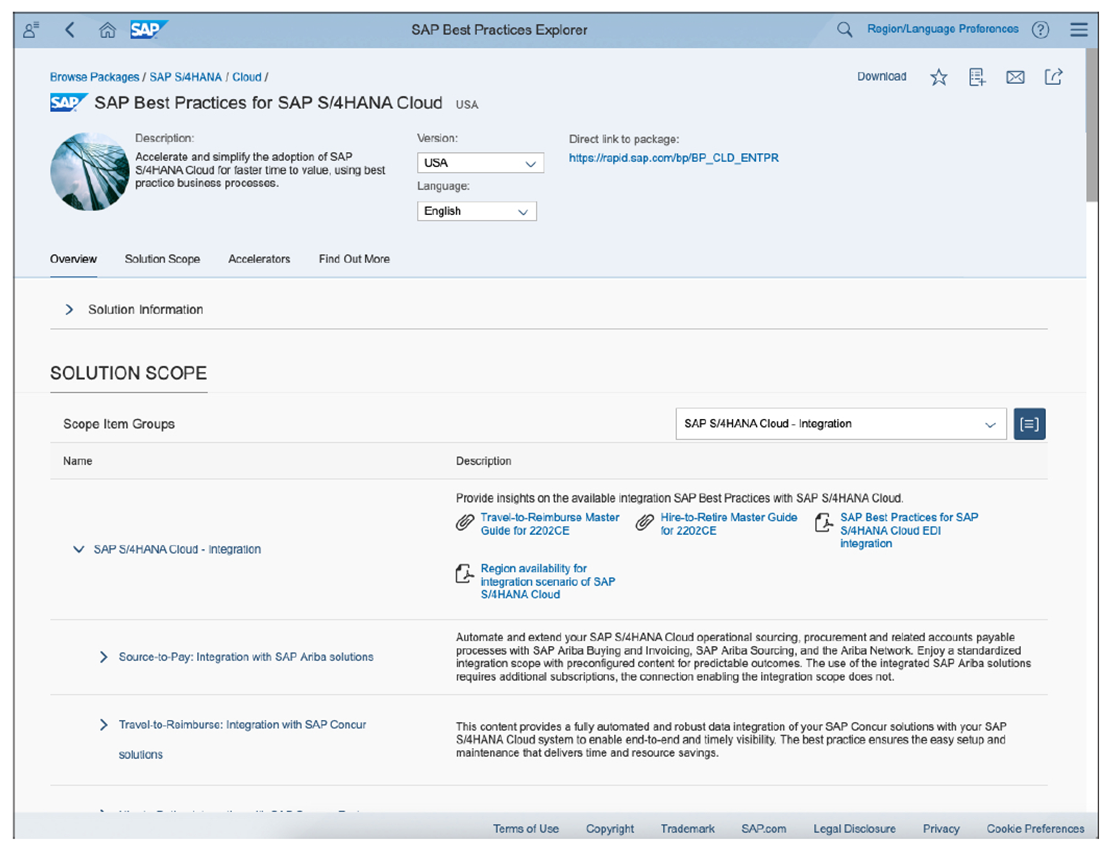The image size is (1110, 854).
Task: Open the share/export icon
Action: tap(1053, 76)
